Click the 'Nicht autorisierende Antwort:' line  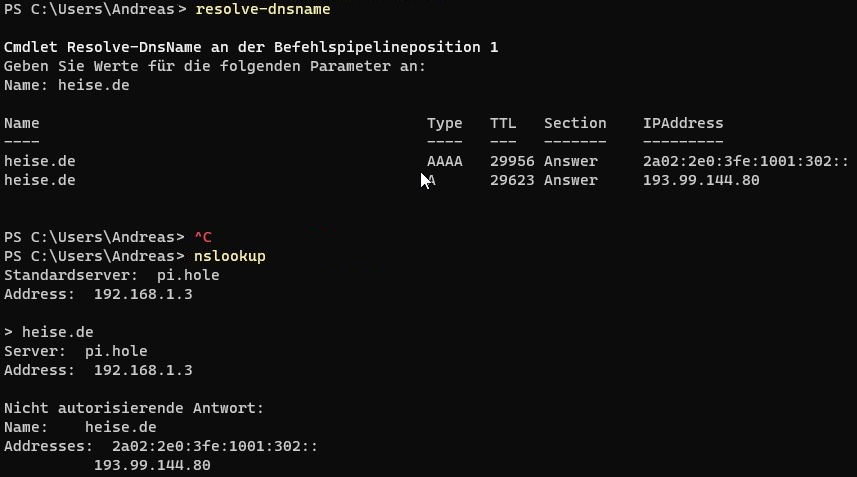134,408
